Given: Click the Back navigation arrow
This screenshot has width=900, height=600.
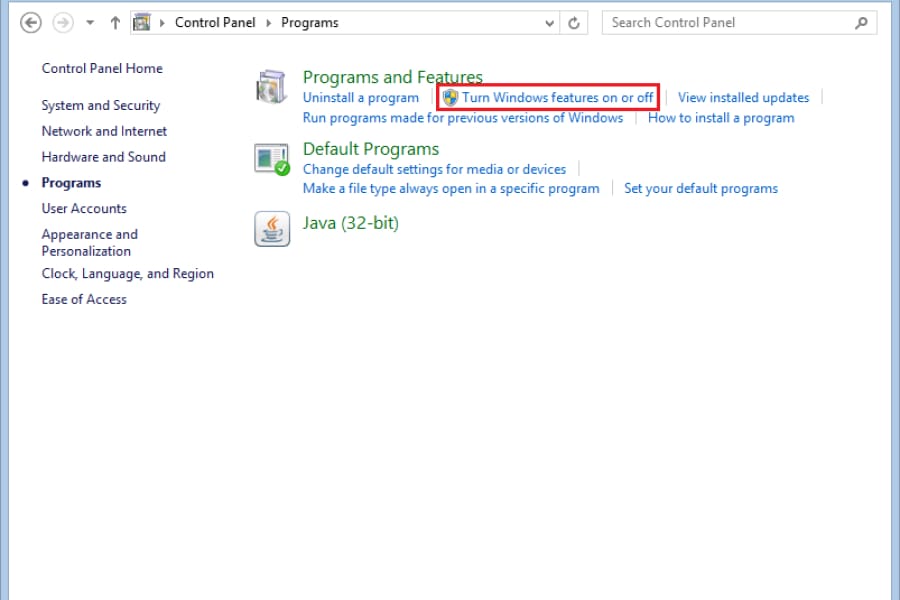Looking at the screenshot, I should (x=30, y=23).
